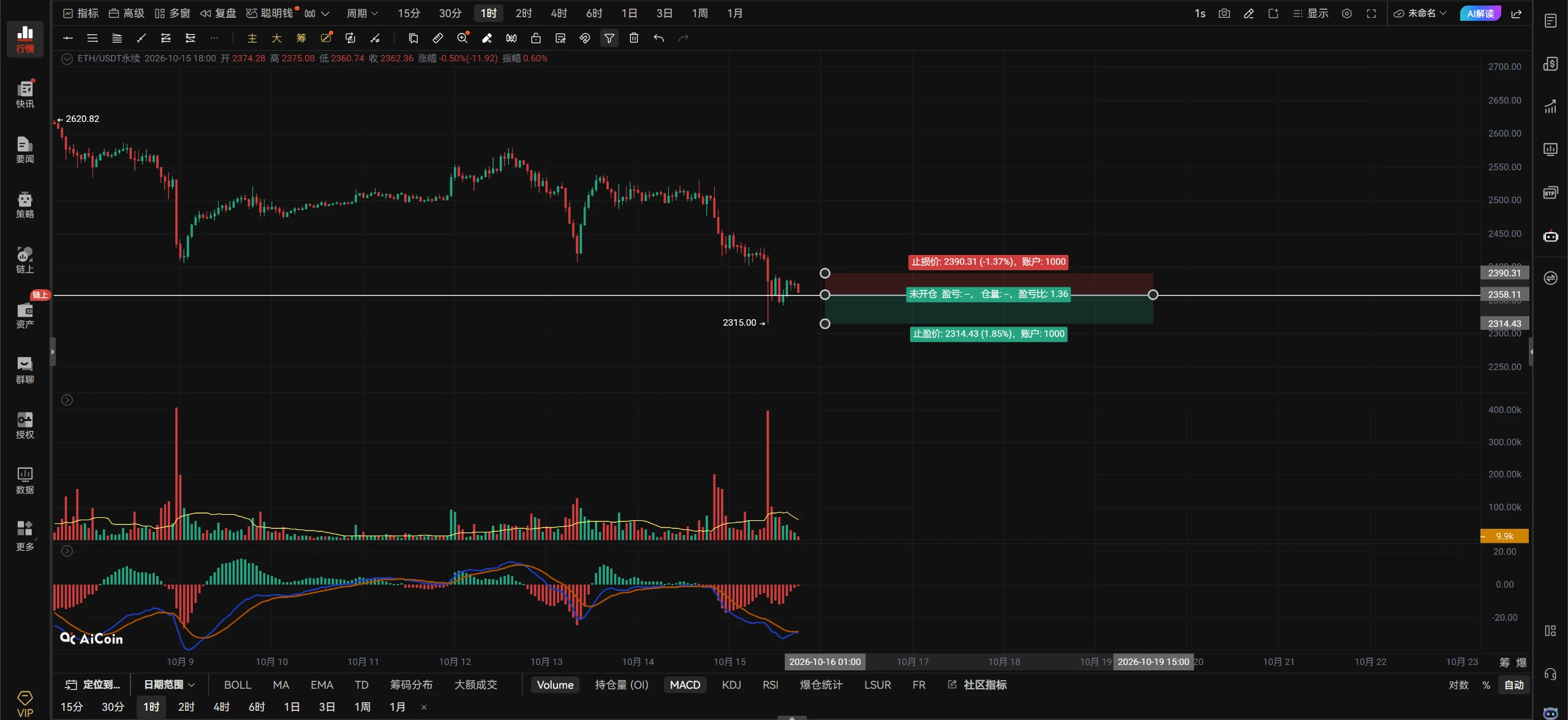Open 快讯 news flash in sidebar
The width and height of the screenshot is (1568, 720).
25,94
